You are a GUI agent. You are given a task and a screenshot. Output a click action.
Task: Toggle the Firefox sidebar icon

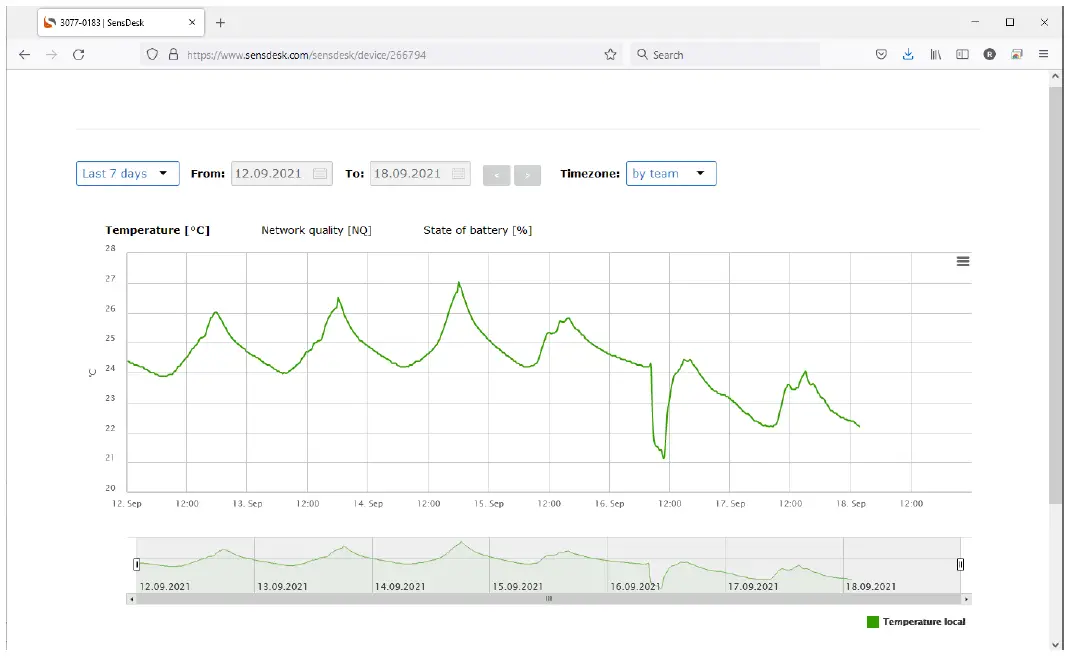962,55
